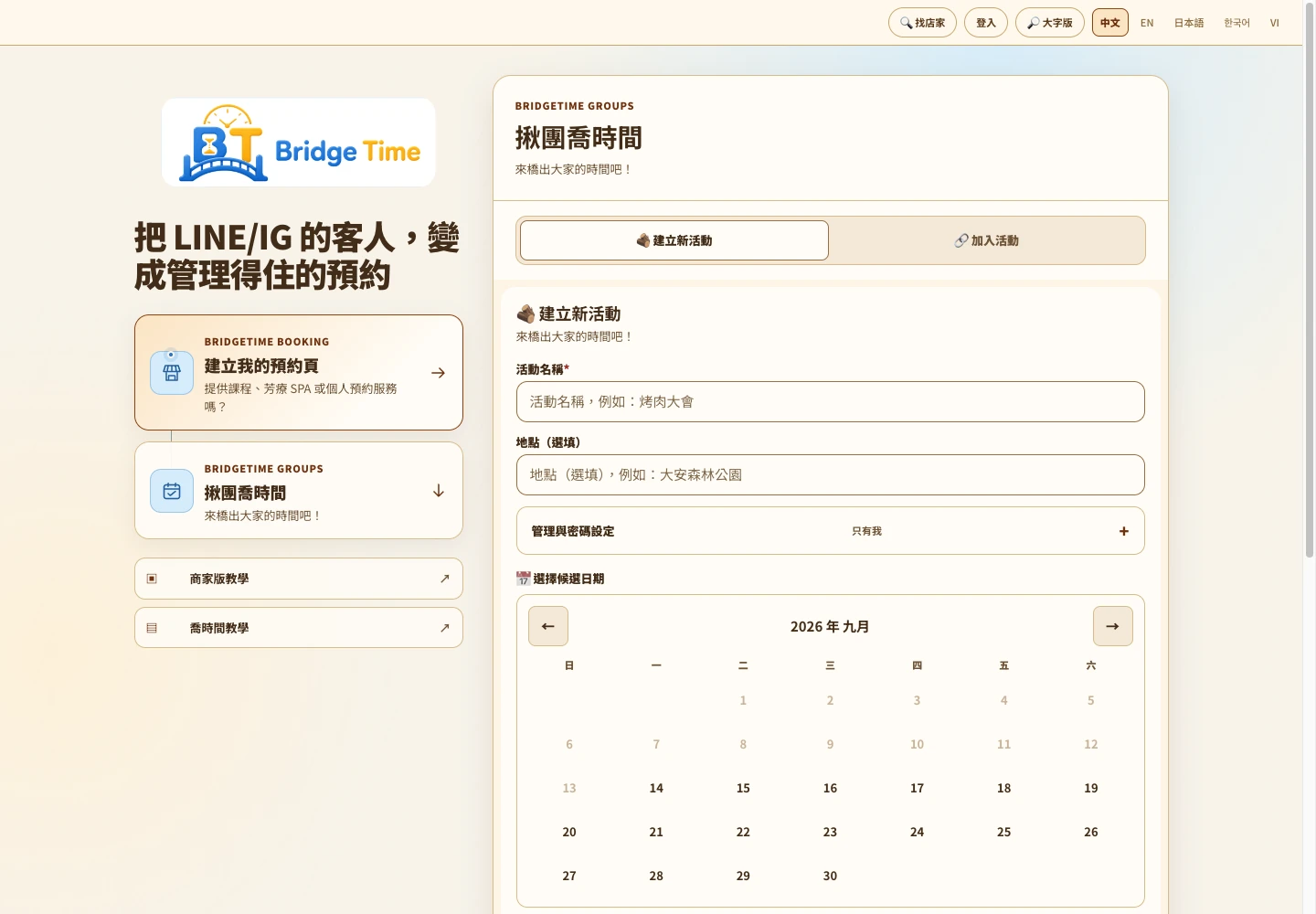This screenshot has height=914, width=1316.
Task: Select September 17 on calendar
Action: [x=917, y=788]
